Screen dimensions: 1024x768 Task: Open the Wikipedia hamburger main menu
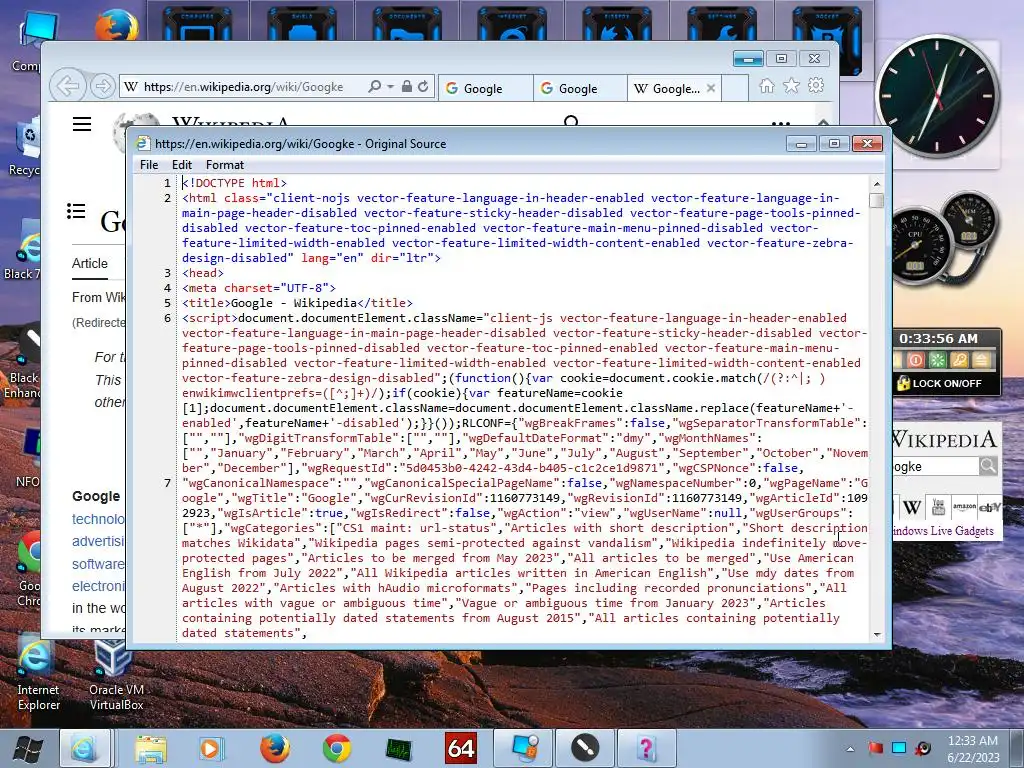(x=82, y=124)
